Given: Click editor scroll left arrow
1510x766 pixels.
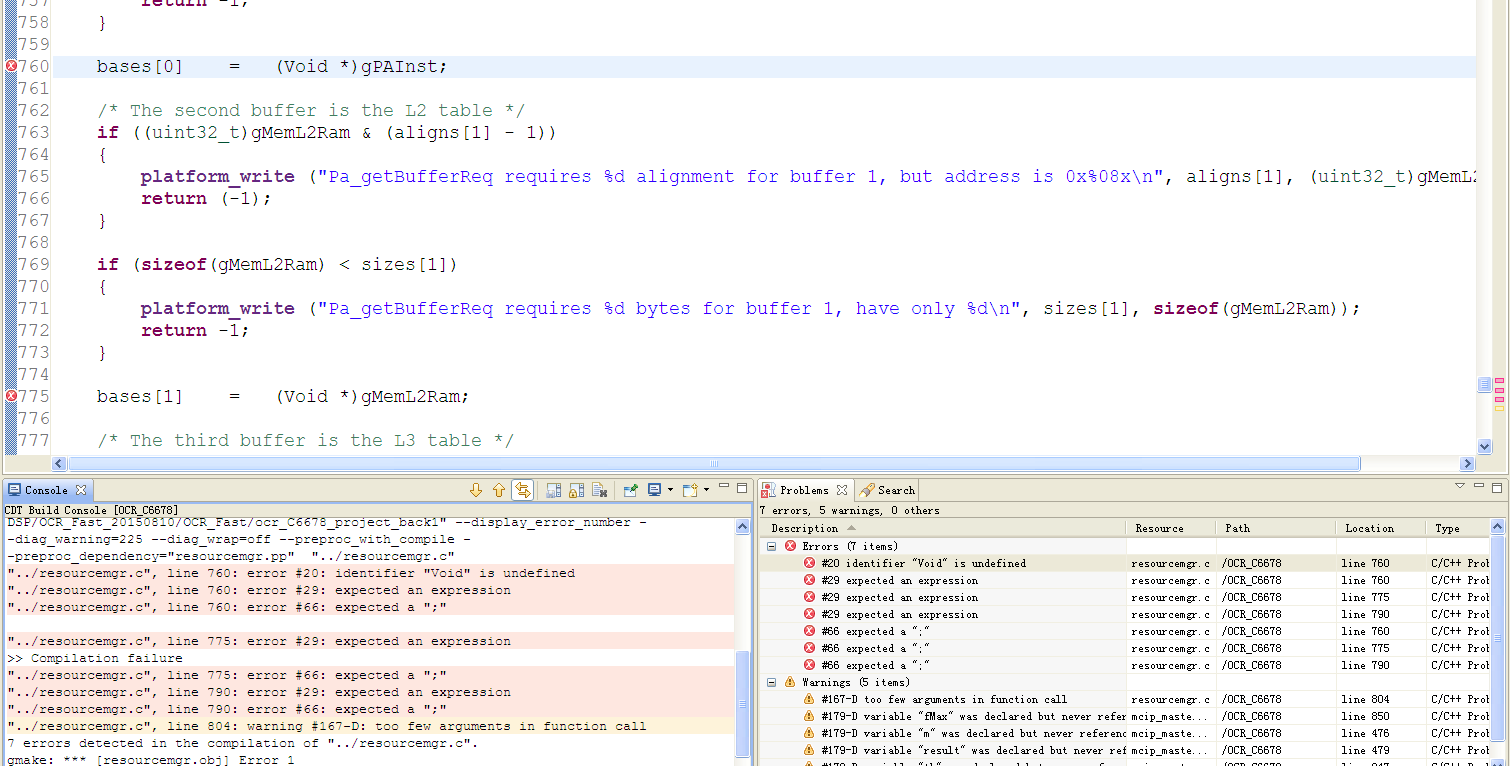Looking at the screenshot, I should pos(59,464).
